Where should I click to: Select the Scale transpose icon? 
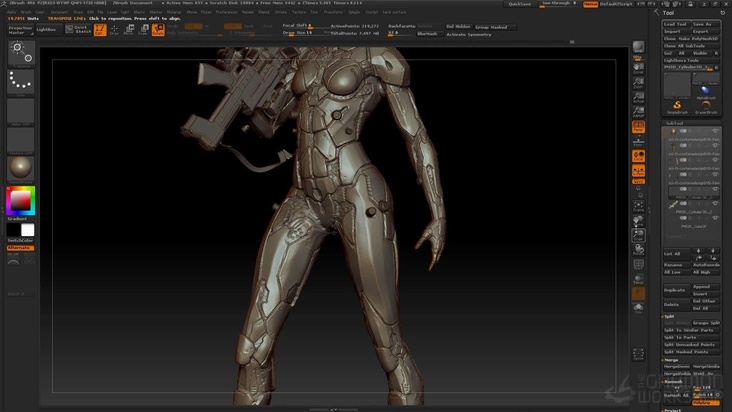click(143, 30)
